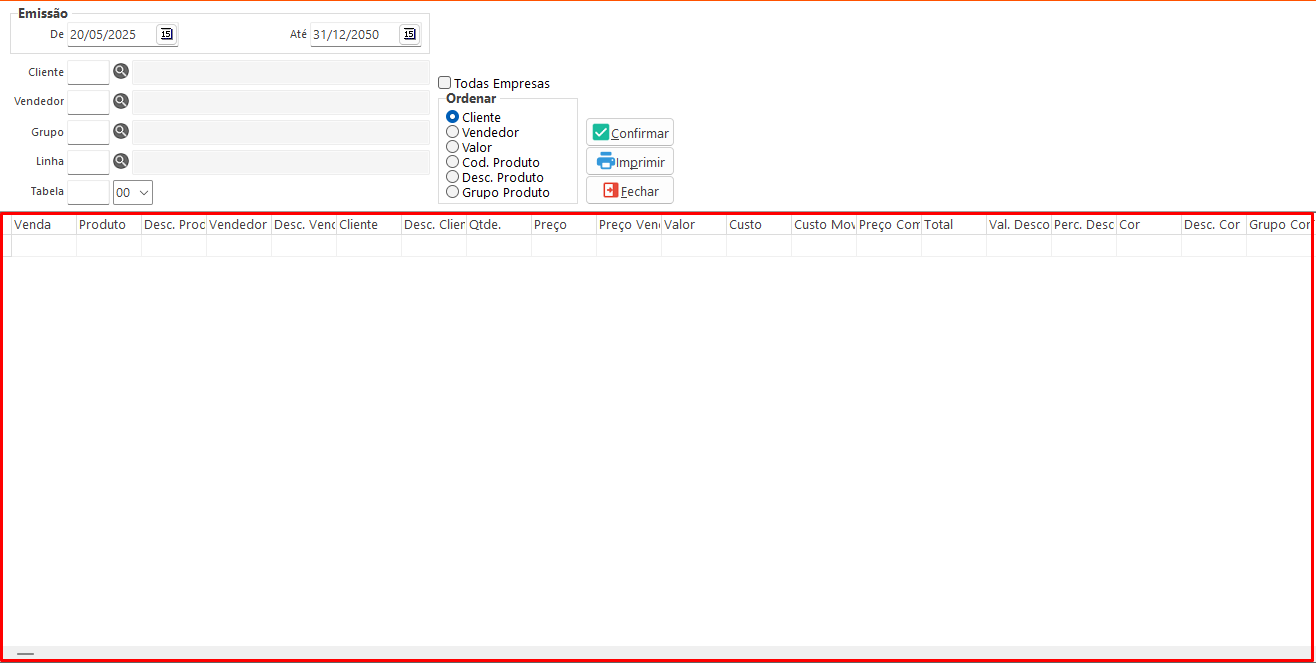Open calendar picker for De date
Screen dimensions: 1316x663
point(166,34)
